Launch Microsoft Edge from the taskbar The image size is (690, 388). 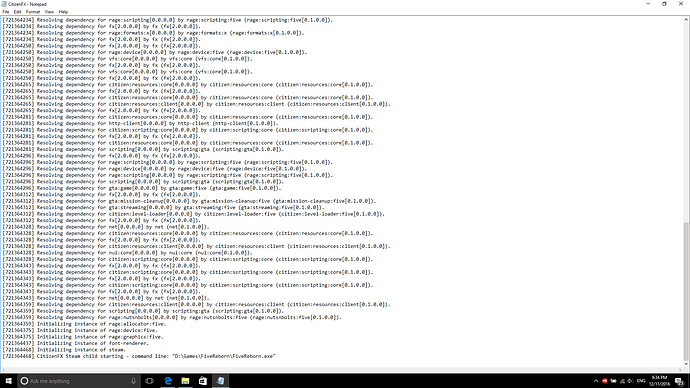tap(168, 381)
